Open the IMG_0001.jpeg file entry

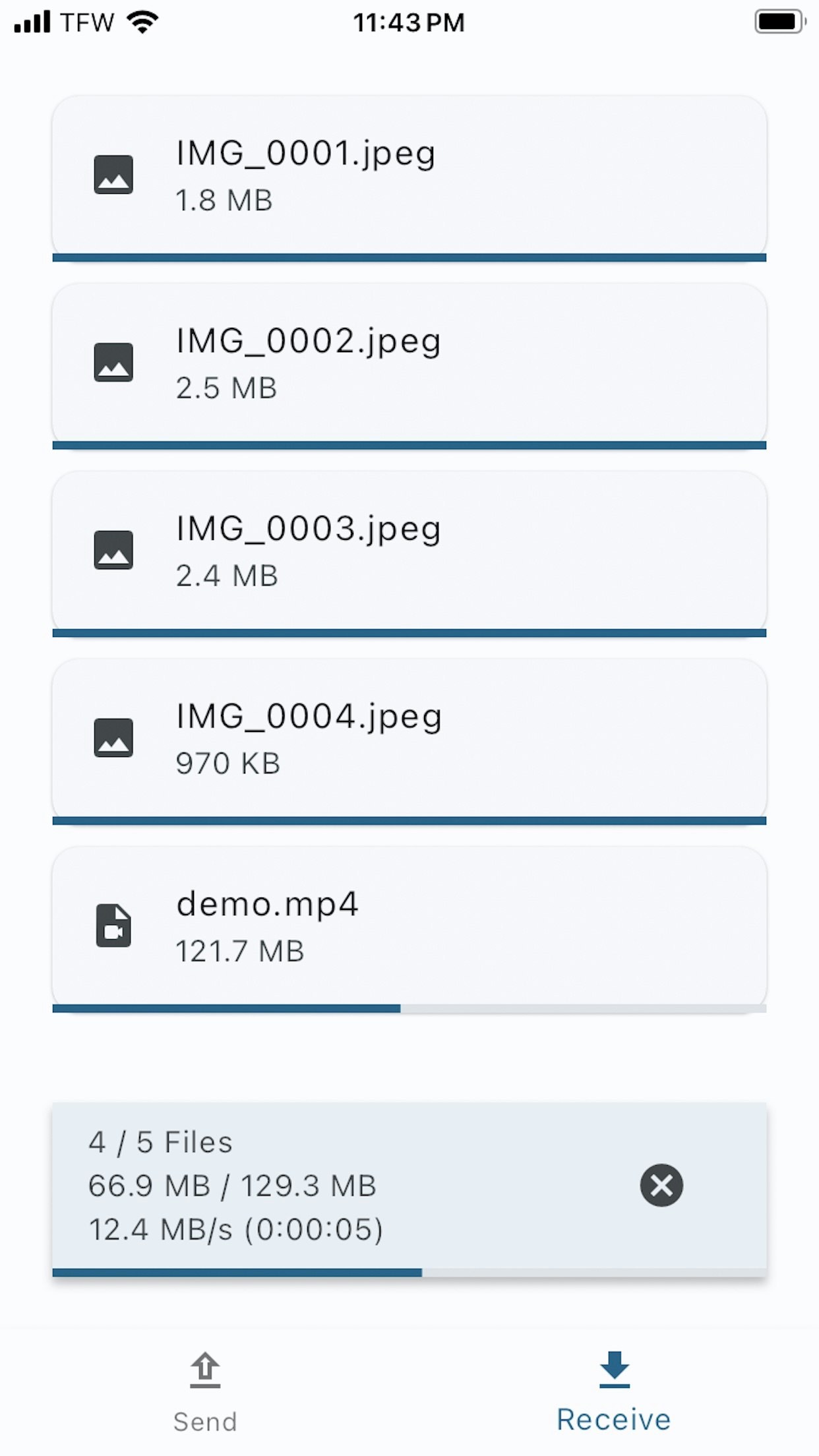[x=409, y=175]
